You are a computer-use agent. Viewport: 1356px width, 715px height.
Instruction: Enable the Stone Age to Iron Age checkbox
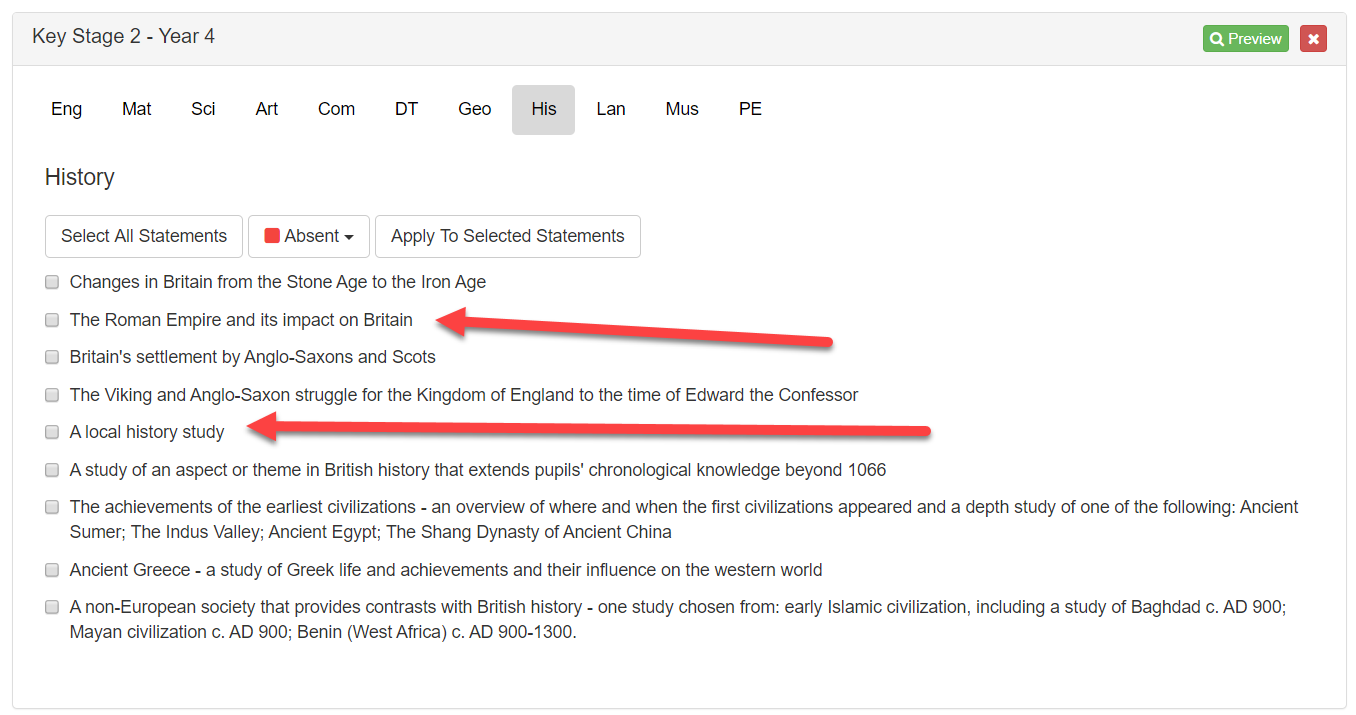click(52, 282)
